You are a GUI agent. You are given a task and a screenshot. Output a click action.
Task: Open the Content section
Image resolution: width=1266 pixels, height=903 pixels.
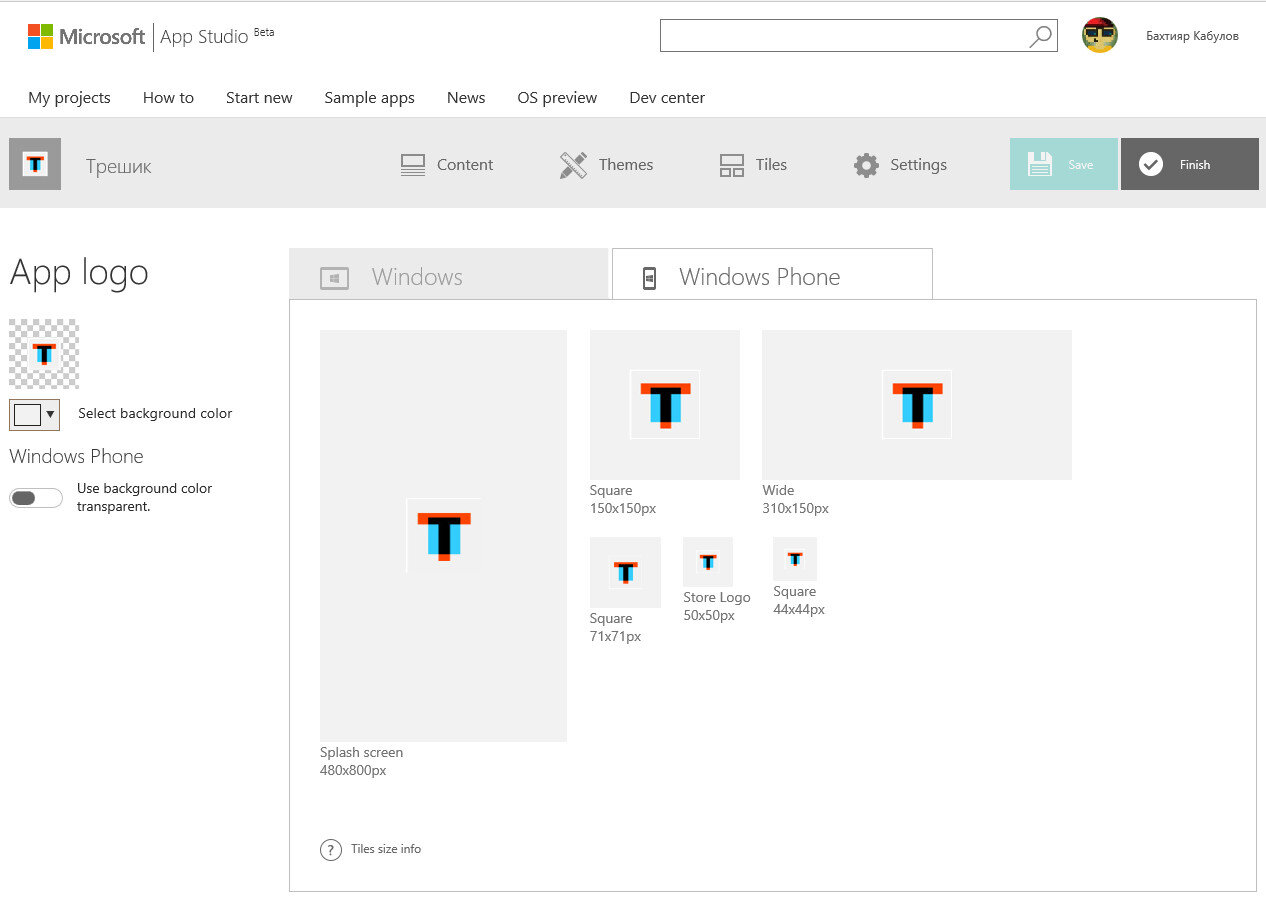[x=446, y=165]
